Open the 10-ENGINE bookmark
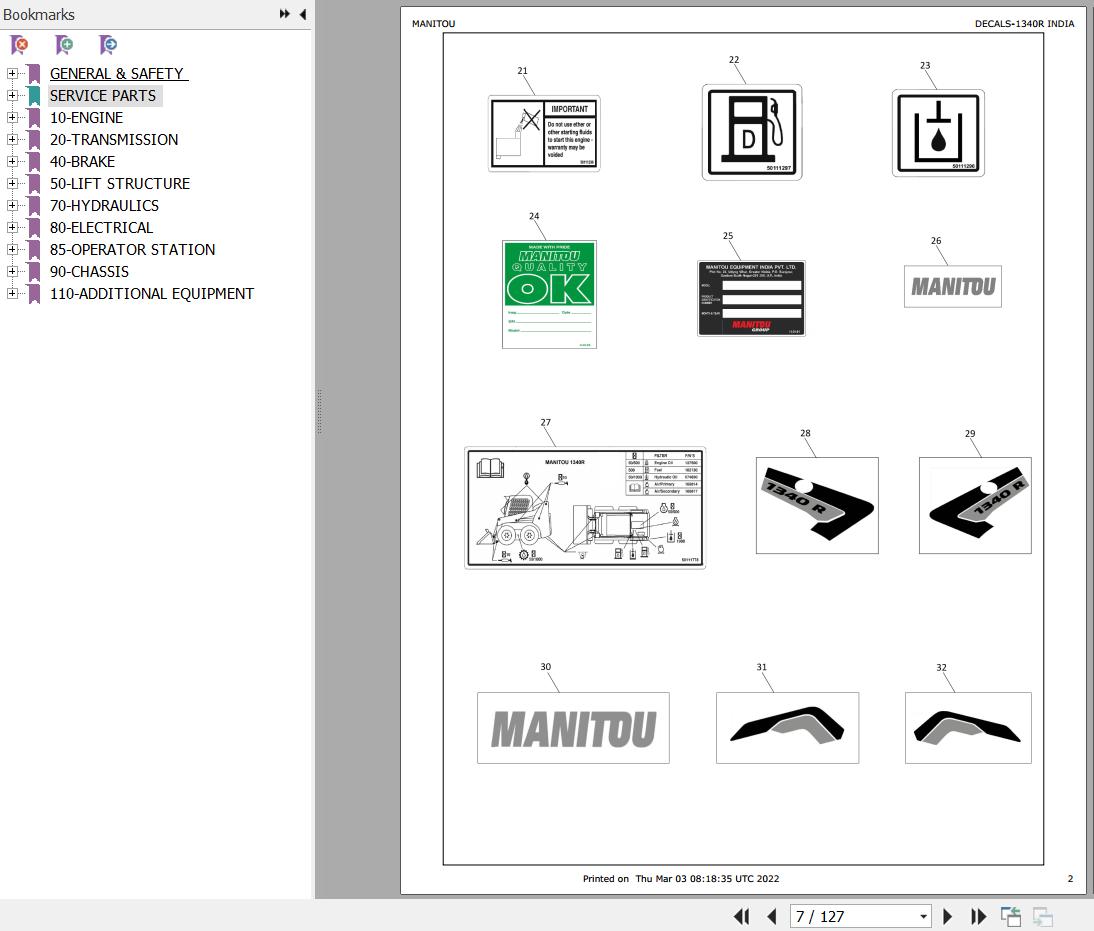The width and height of the screenshot is (1094, 931). 87,117
